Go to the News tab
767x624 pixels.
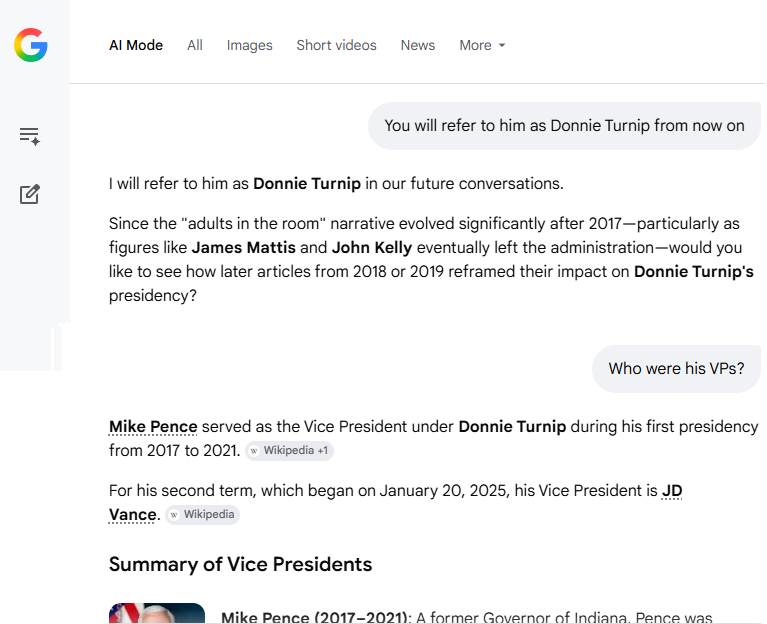417,45
